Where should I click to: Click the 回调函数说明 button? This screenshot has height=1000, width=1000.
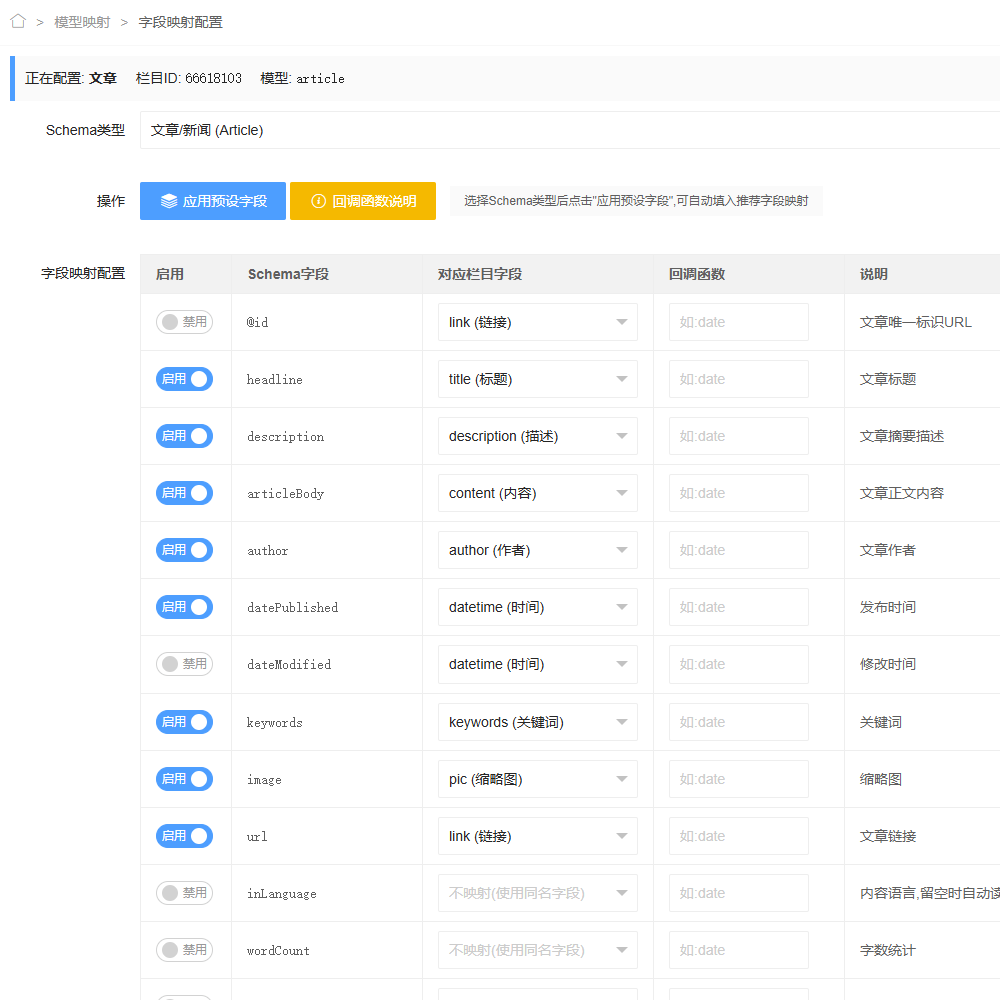click(363, 201)
